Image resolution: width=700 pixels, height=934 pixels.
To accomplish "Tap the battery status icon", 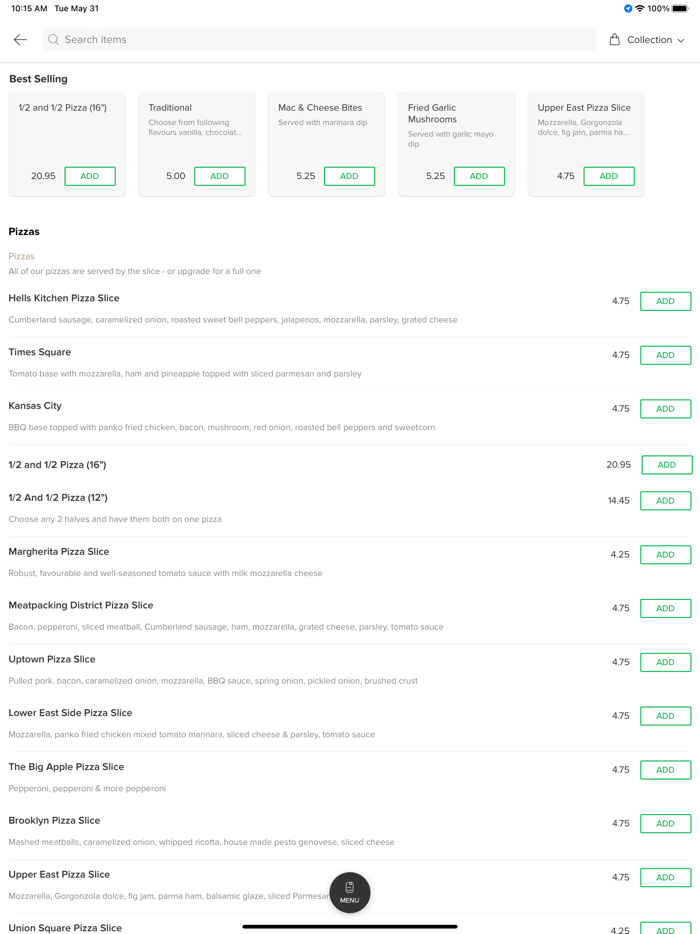I will 680,9.
